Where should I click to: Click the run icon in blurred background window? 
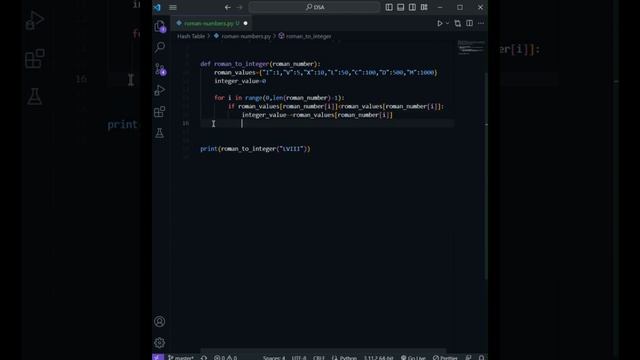point(35,20)
